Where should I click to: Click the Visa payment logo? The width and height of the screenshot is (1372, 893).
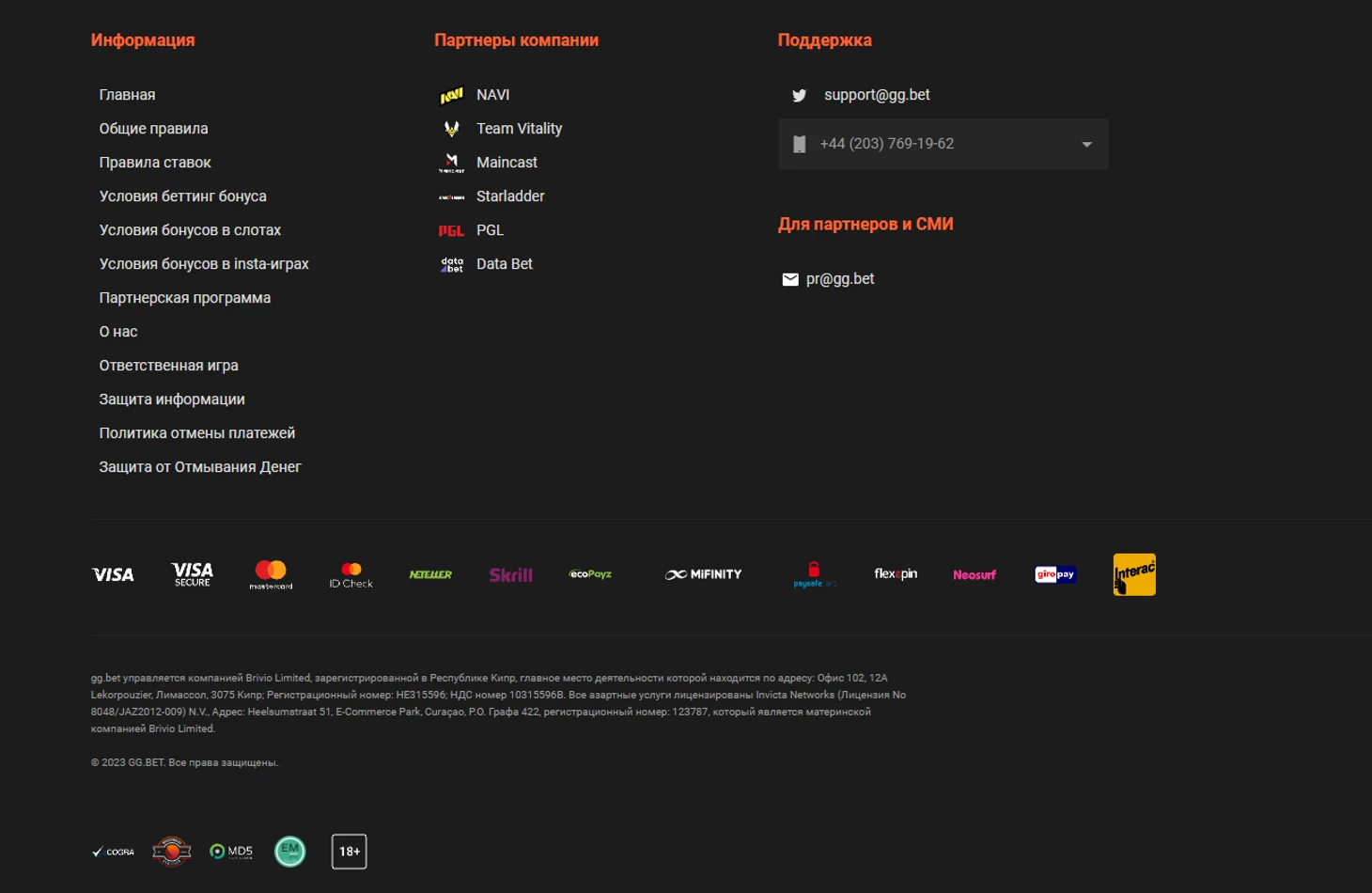tap(113, 574)
